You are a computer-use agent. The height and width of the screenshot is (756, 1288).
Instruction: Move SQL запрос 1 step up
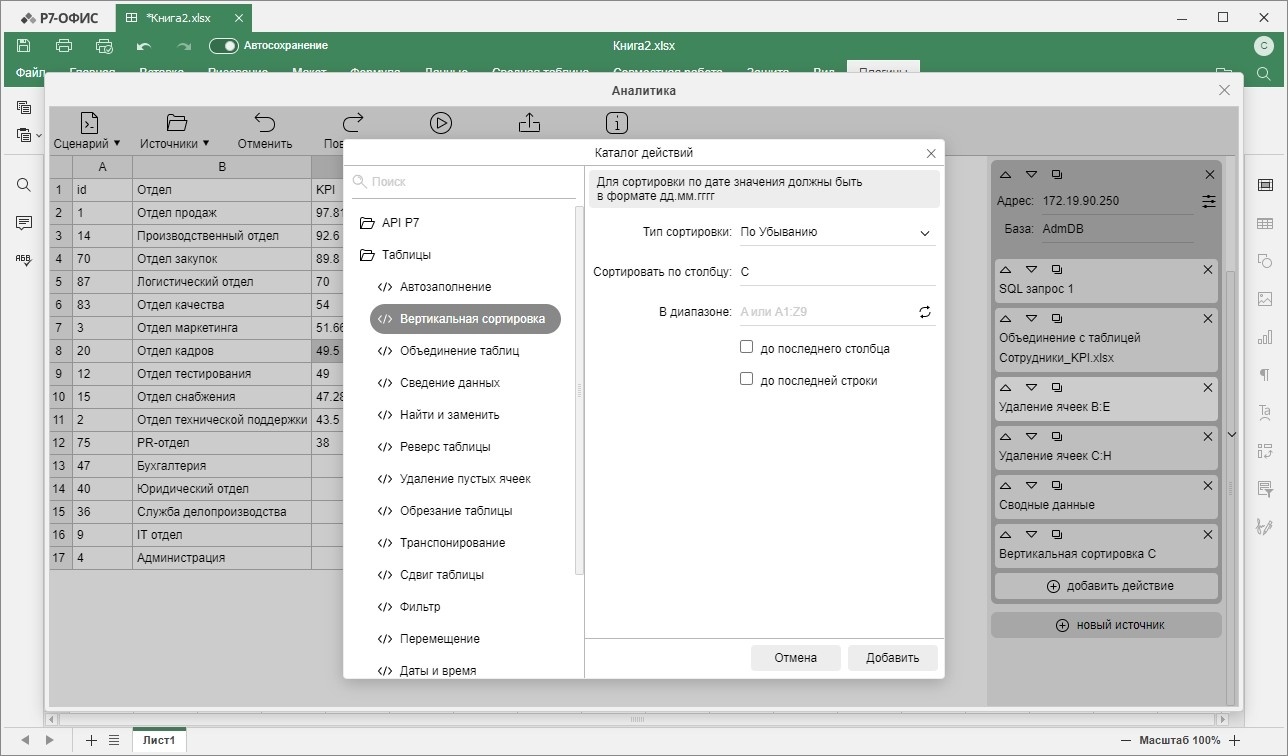click(1006, 270)
